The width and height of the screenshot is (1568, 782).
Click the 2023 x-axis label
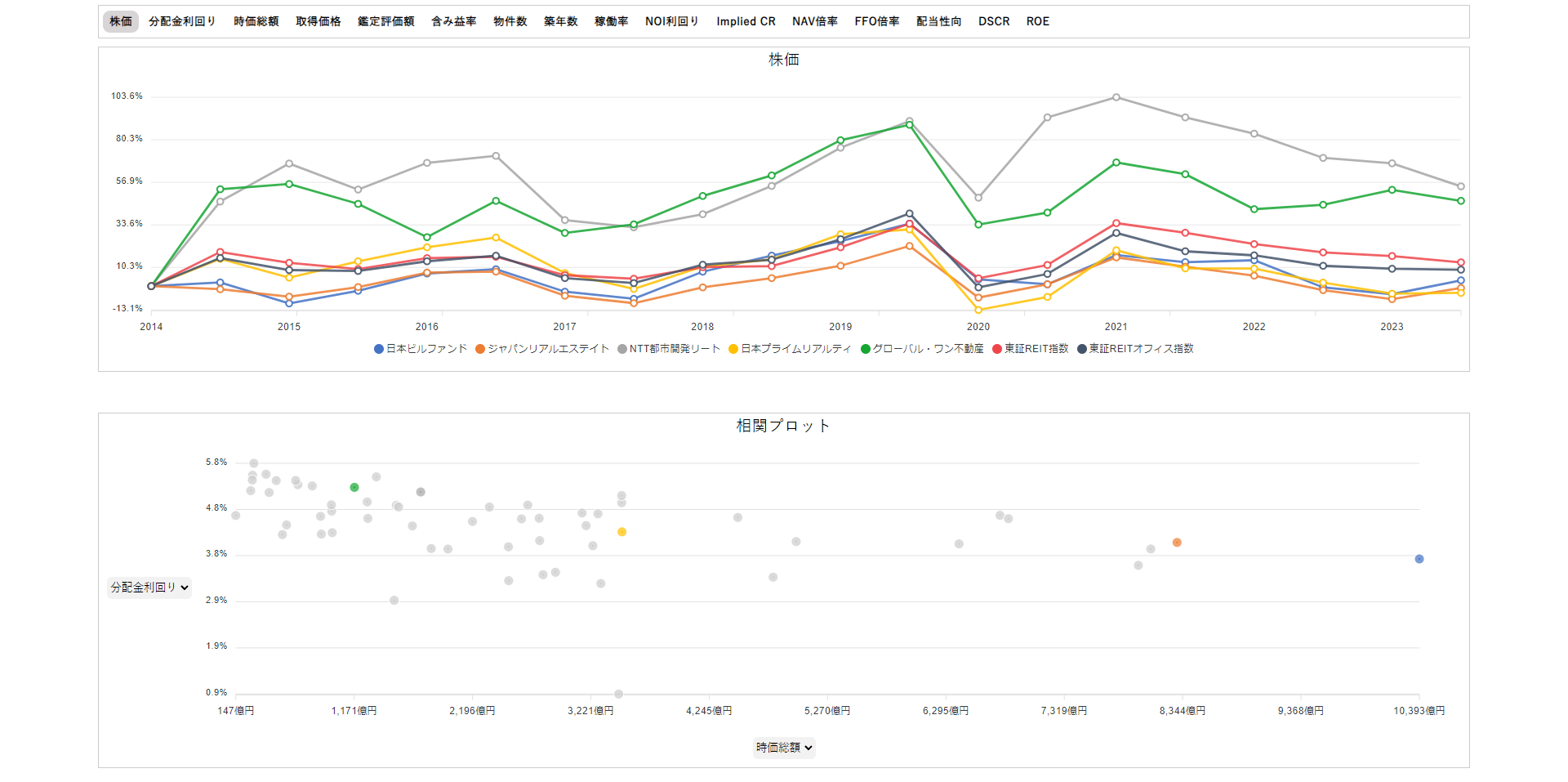coord(1392,327)
